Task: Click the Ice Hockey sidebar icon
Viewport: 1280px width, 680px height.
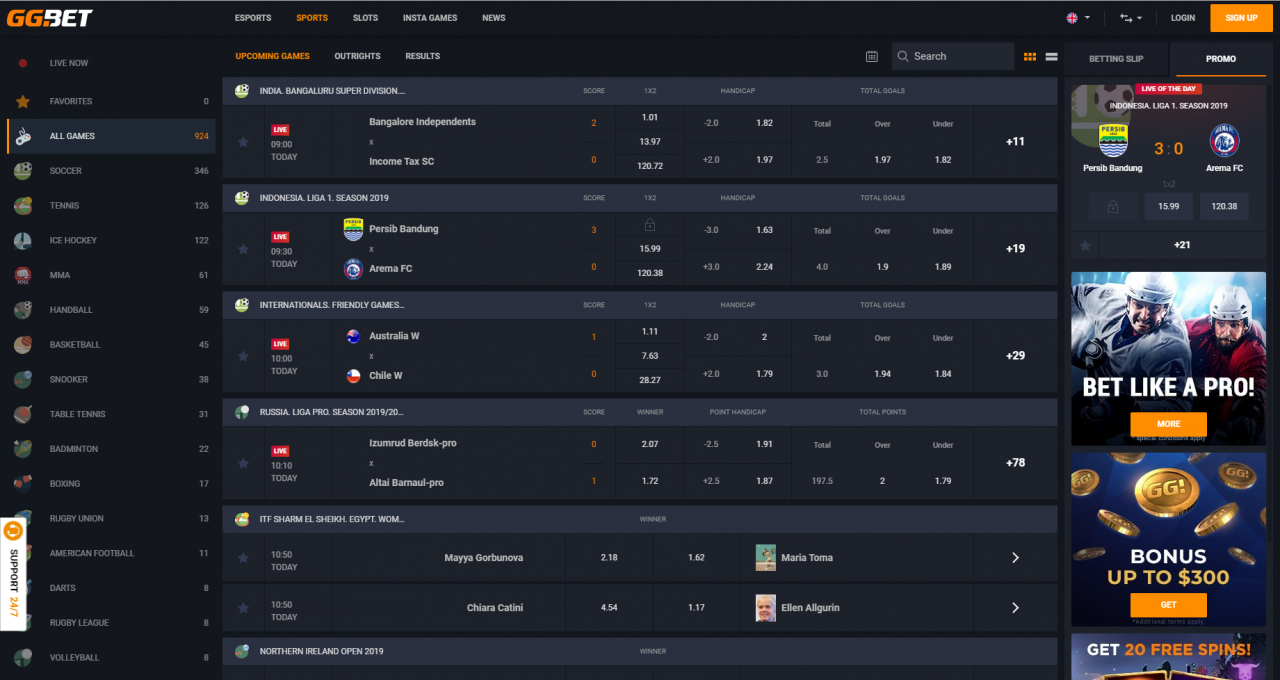Action: (x=23, y=241)
